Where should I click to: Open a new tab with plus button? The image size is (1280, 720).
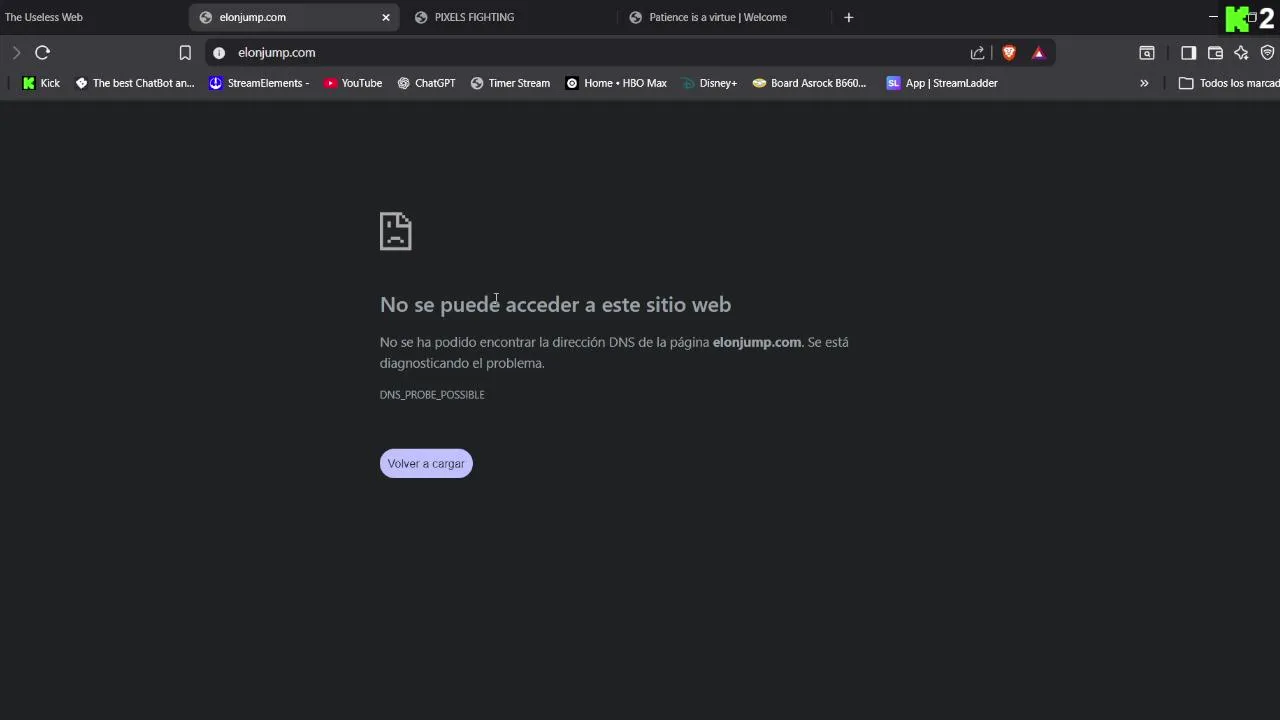coord(849,17)
